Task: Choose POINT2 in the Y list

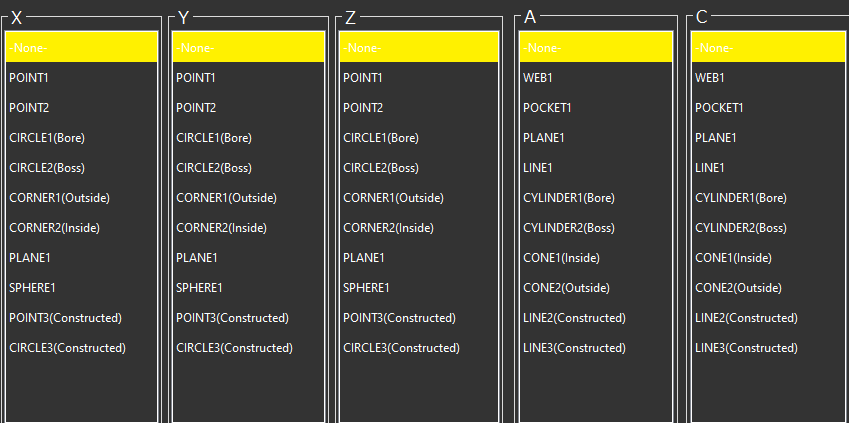Action: [195, 108]
